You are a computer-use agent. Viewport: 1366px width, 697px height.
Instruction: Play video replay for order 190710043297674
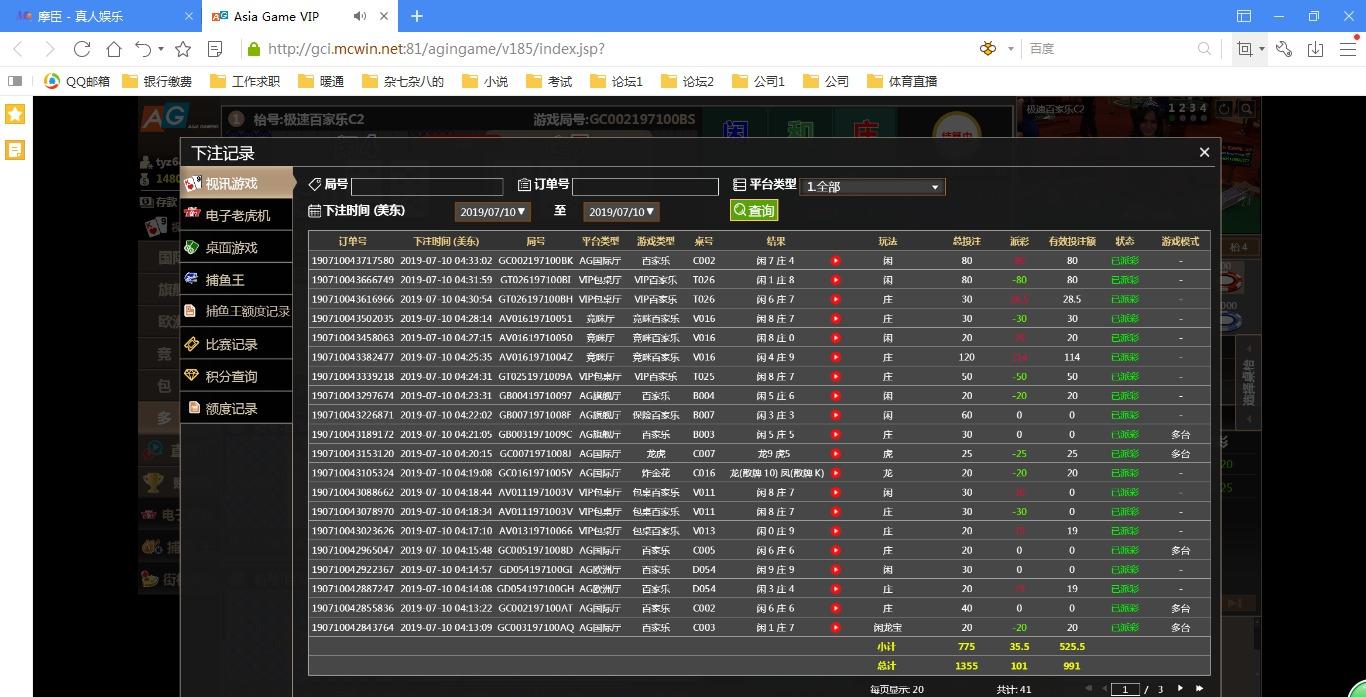[x=835, y=396]
